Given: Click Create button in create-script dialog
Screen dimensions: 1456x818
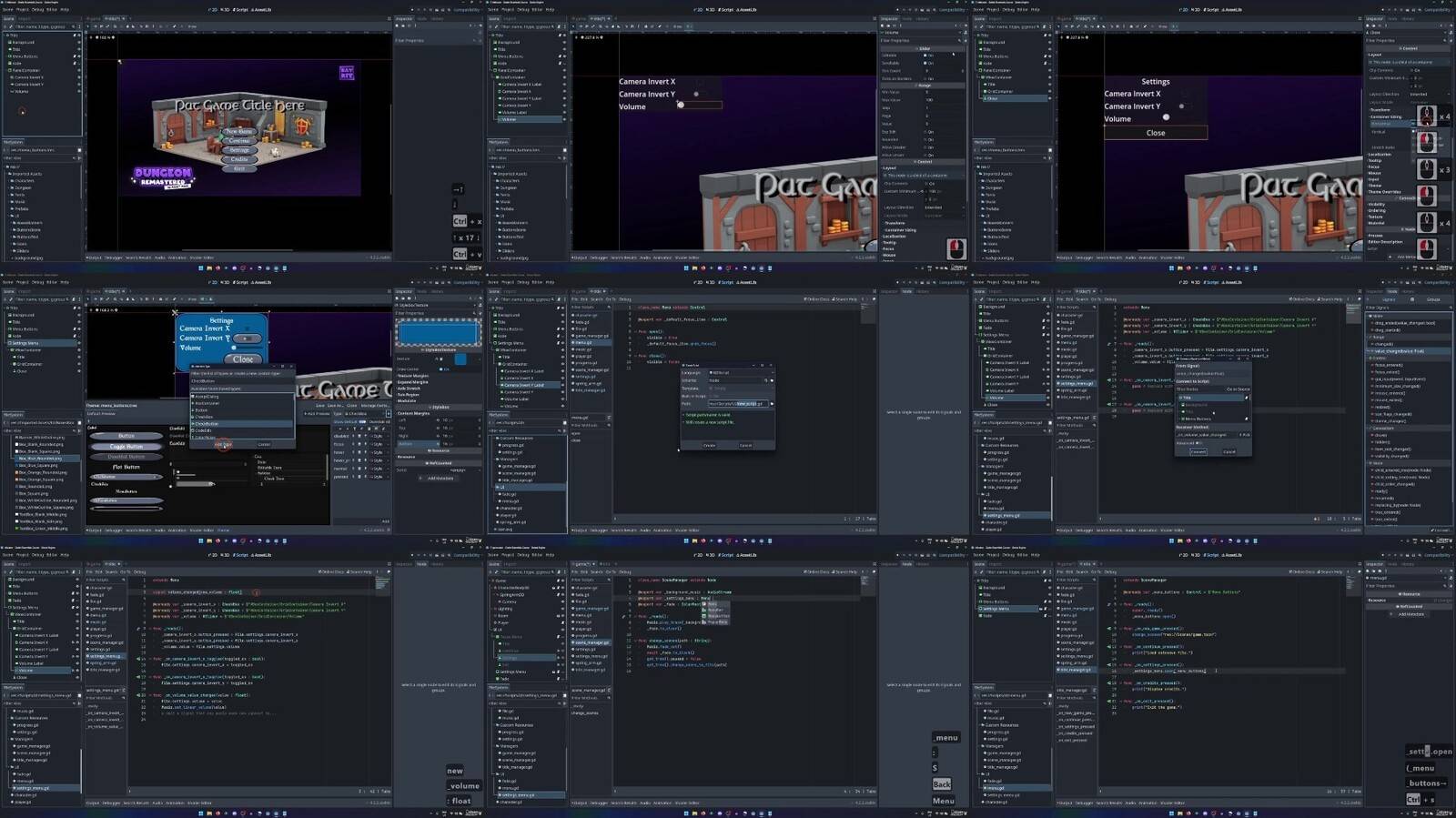Looking at the screenshot, I should pyautogui.click(x=710, y=445).
